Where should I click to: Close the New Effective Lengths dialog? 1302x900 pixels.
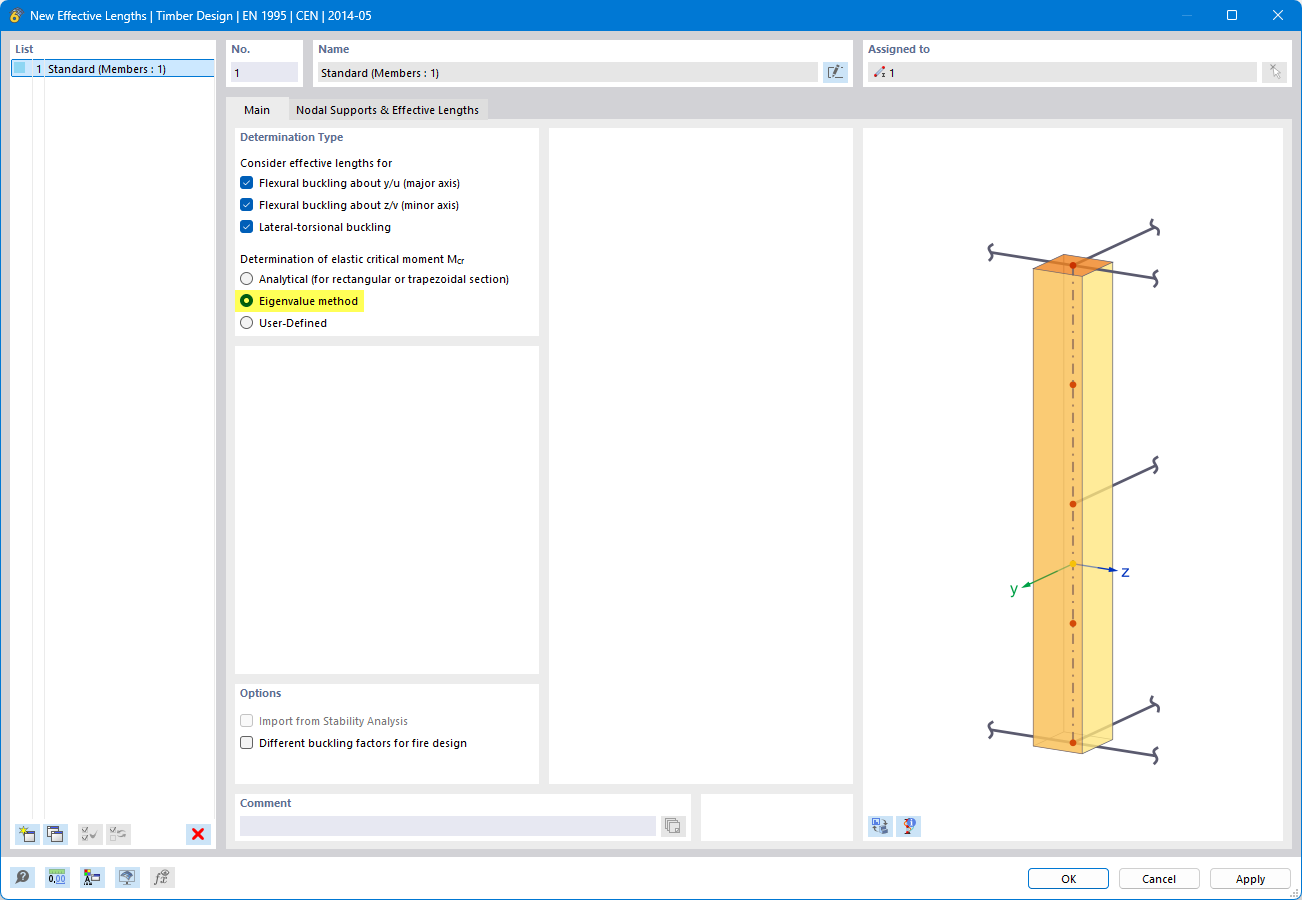(x=1278, y=15)
